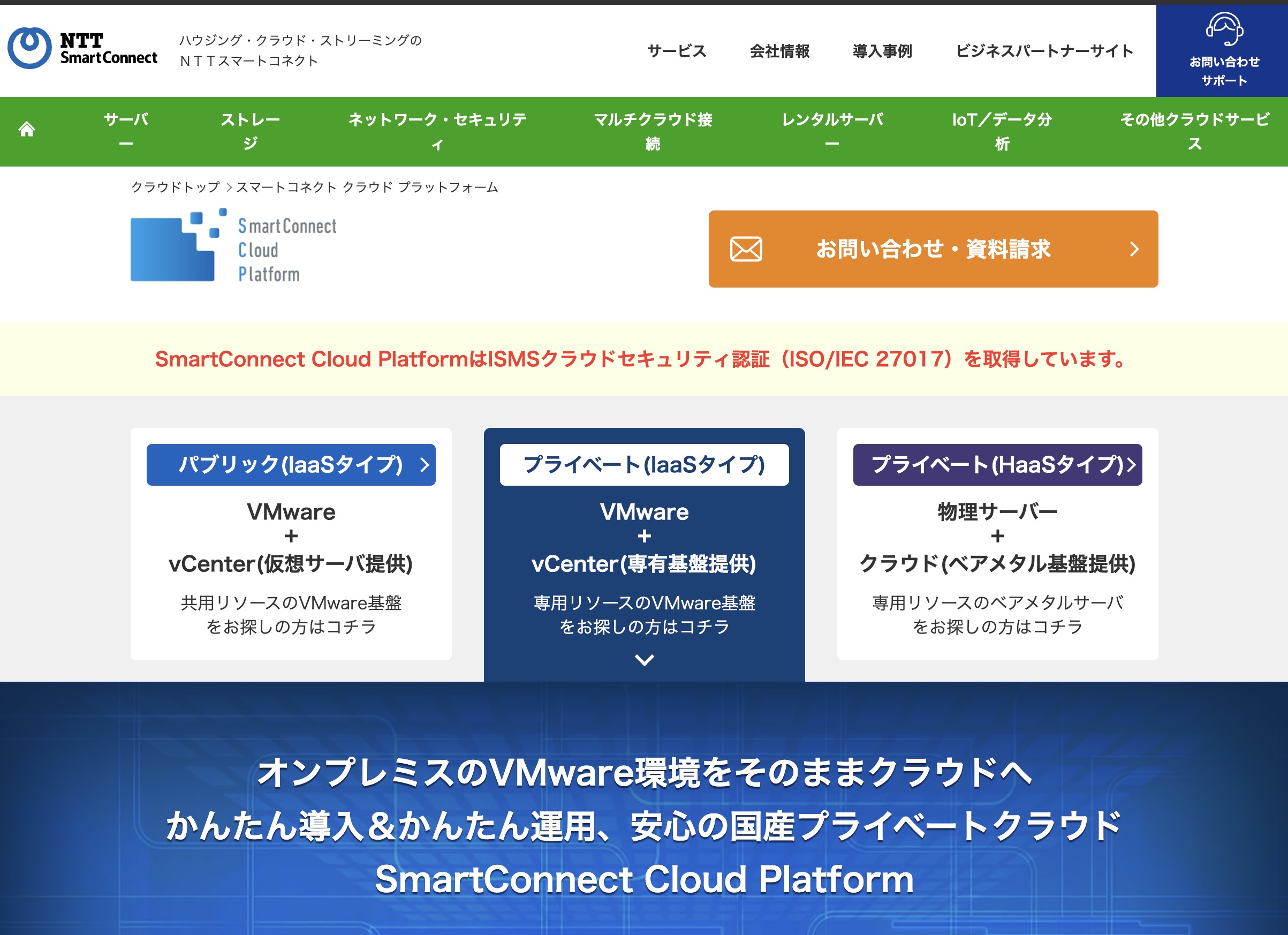Image resolution: width=1288 pixels, height=935 pixels.
Task: Select ネットワーク・セキュリティ in green navigation
Action: pyautogui.click(x=437, y=131)
